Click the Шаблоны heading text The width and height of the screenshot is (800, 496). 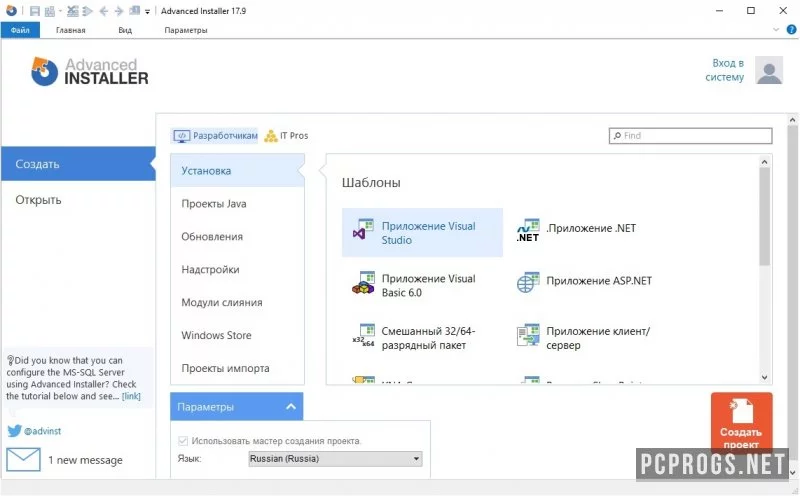[x=371, y=183]
